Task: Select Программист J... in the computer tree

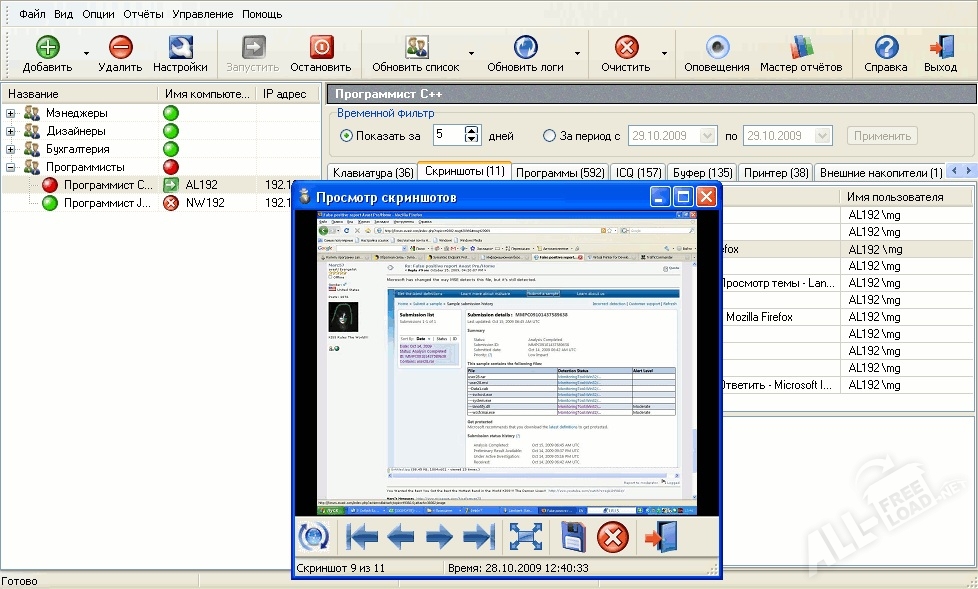Action: click(107, 203)
